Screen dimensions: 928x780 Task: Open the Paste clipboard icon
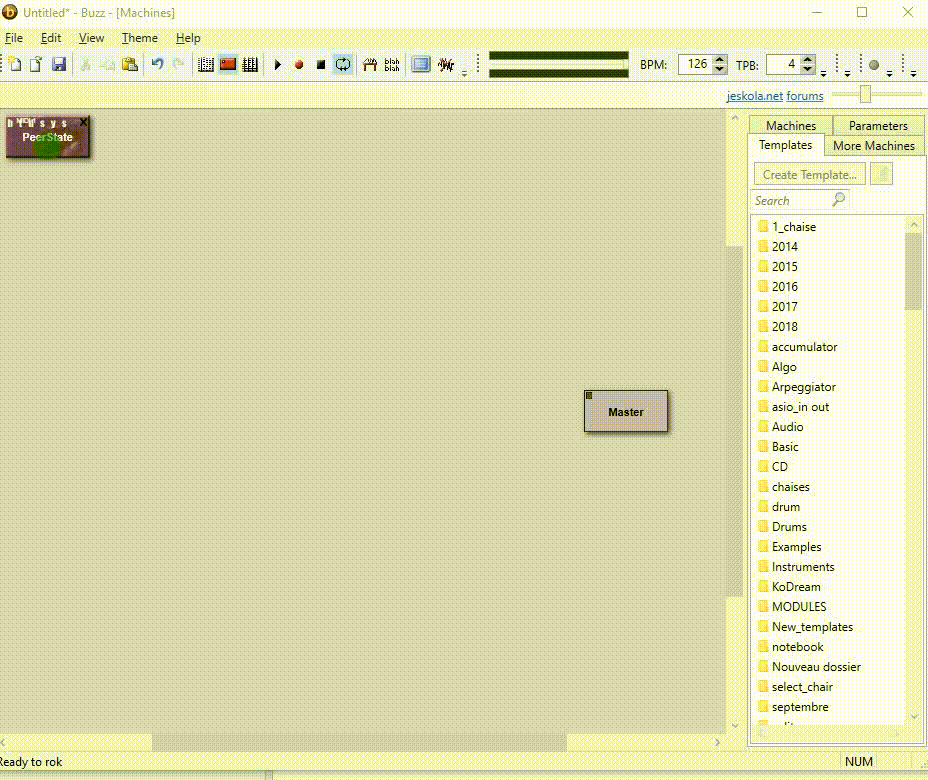(129, 65)
